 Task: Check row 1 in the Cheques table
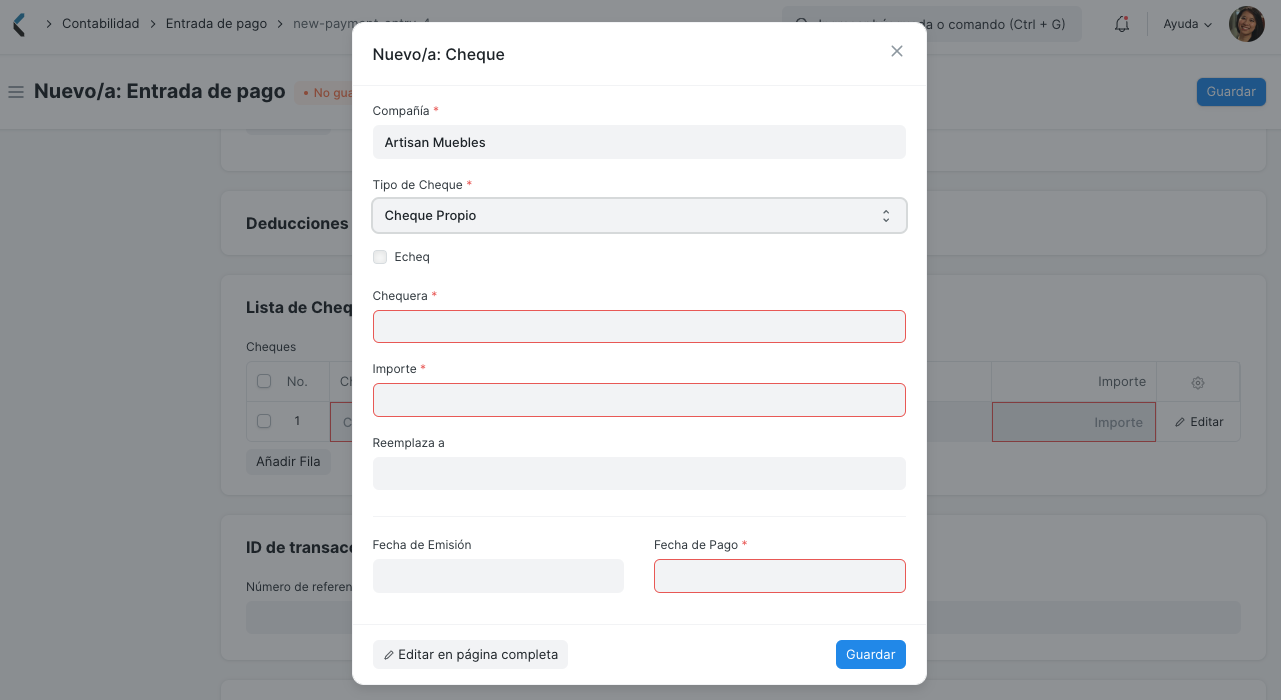(263, 421)
